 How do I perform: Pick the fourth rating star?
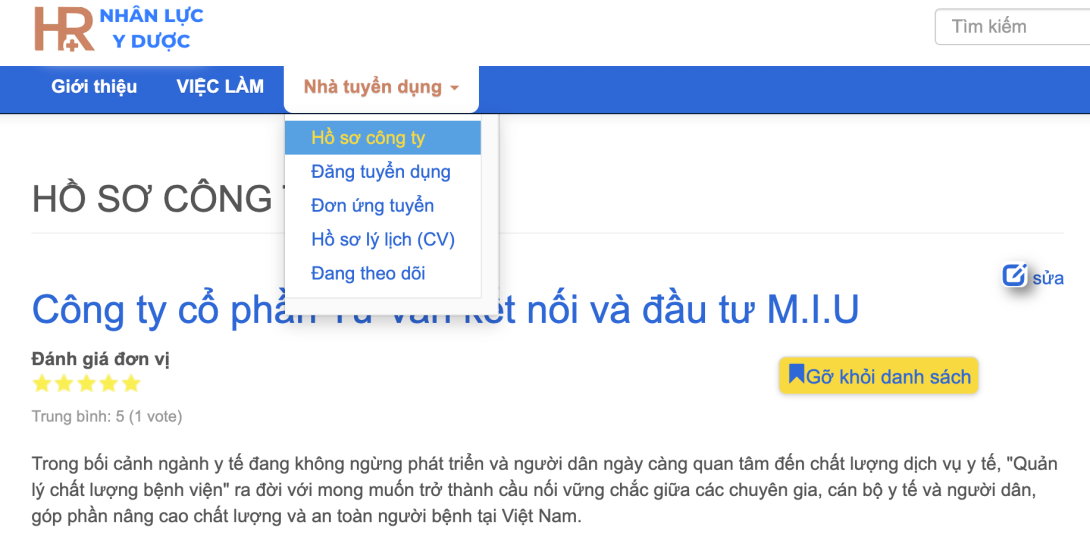[109, 384]
